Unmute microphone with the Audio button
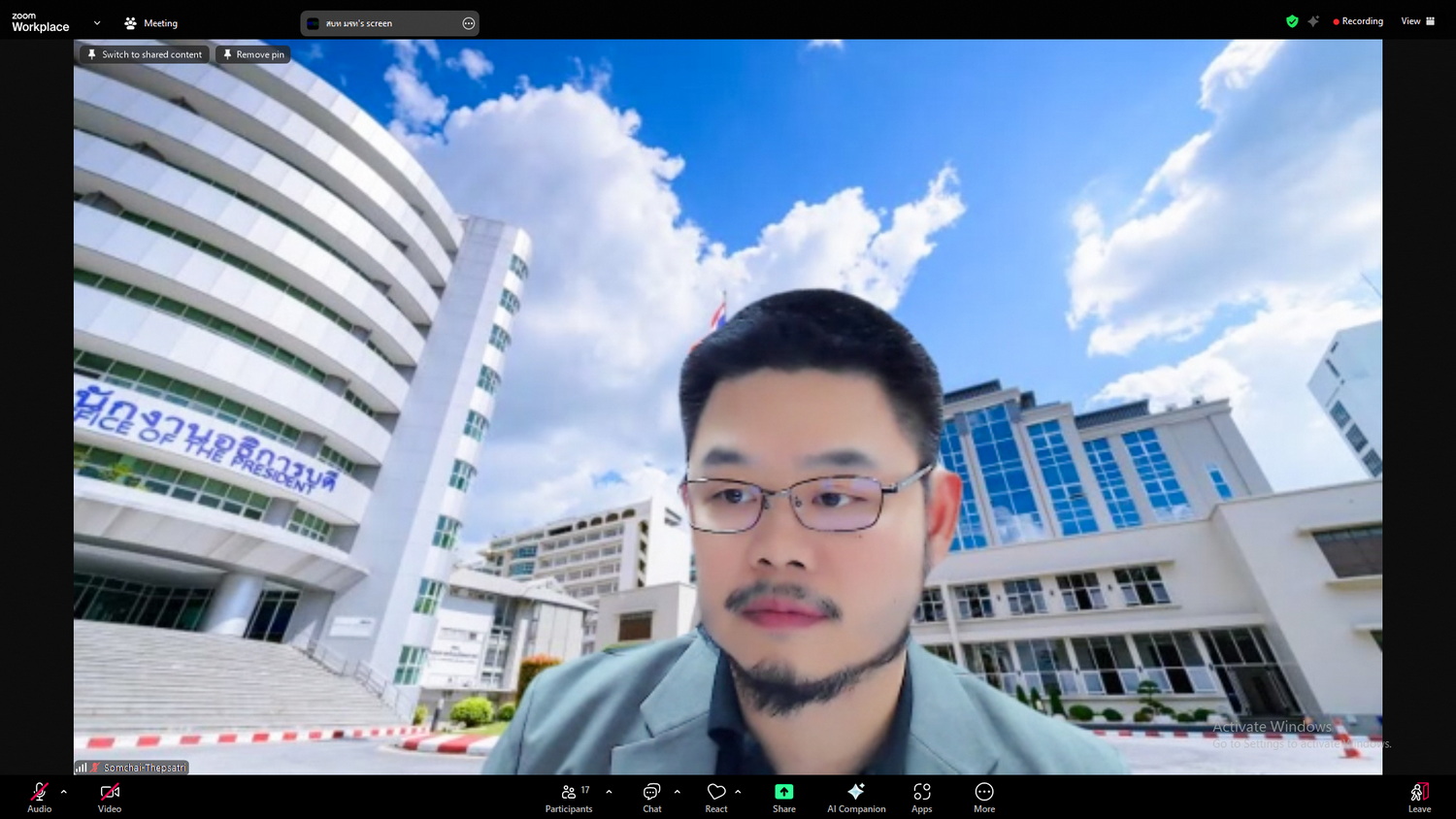The image size is (1456, 819). pos(39,797)
